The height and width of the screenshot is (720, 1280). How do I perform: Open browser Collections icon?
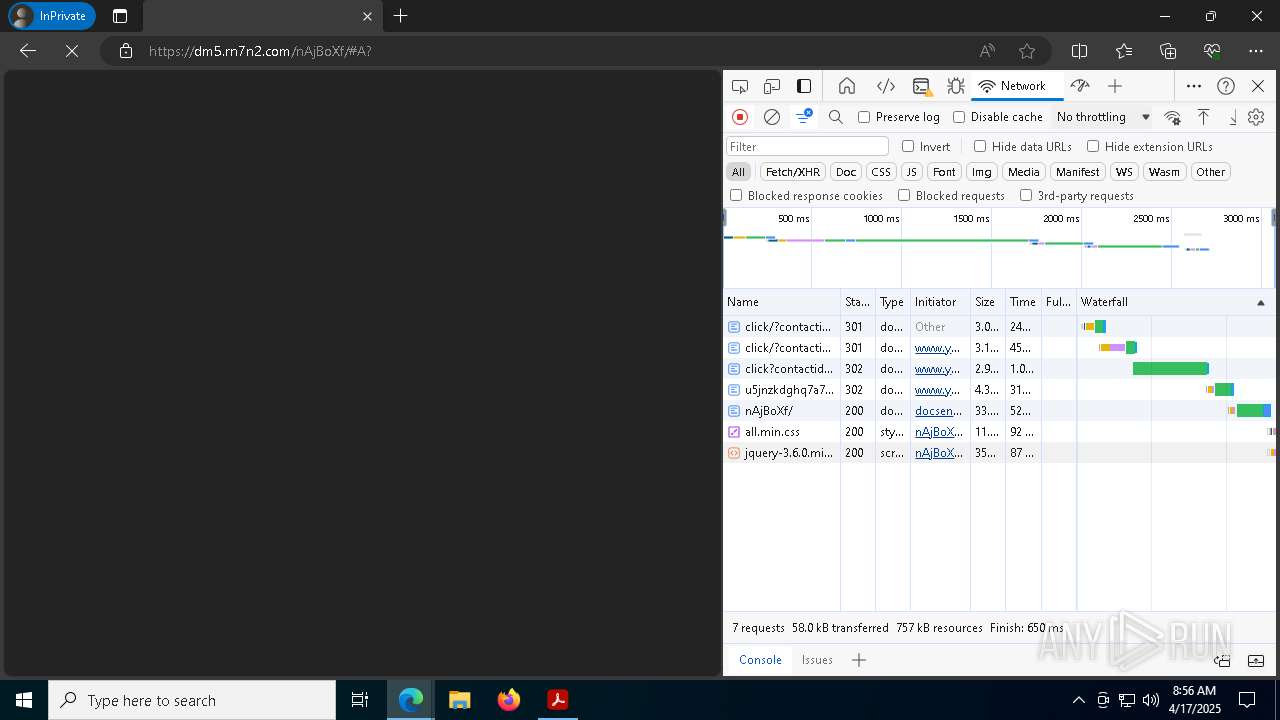(1168, 51)
